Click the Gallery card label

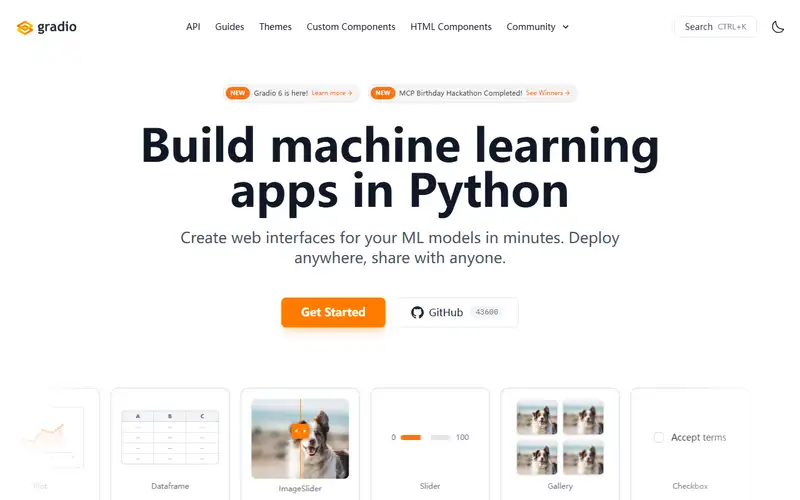560,486
